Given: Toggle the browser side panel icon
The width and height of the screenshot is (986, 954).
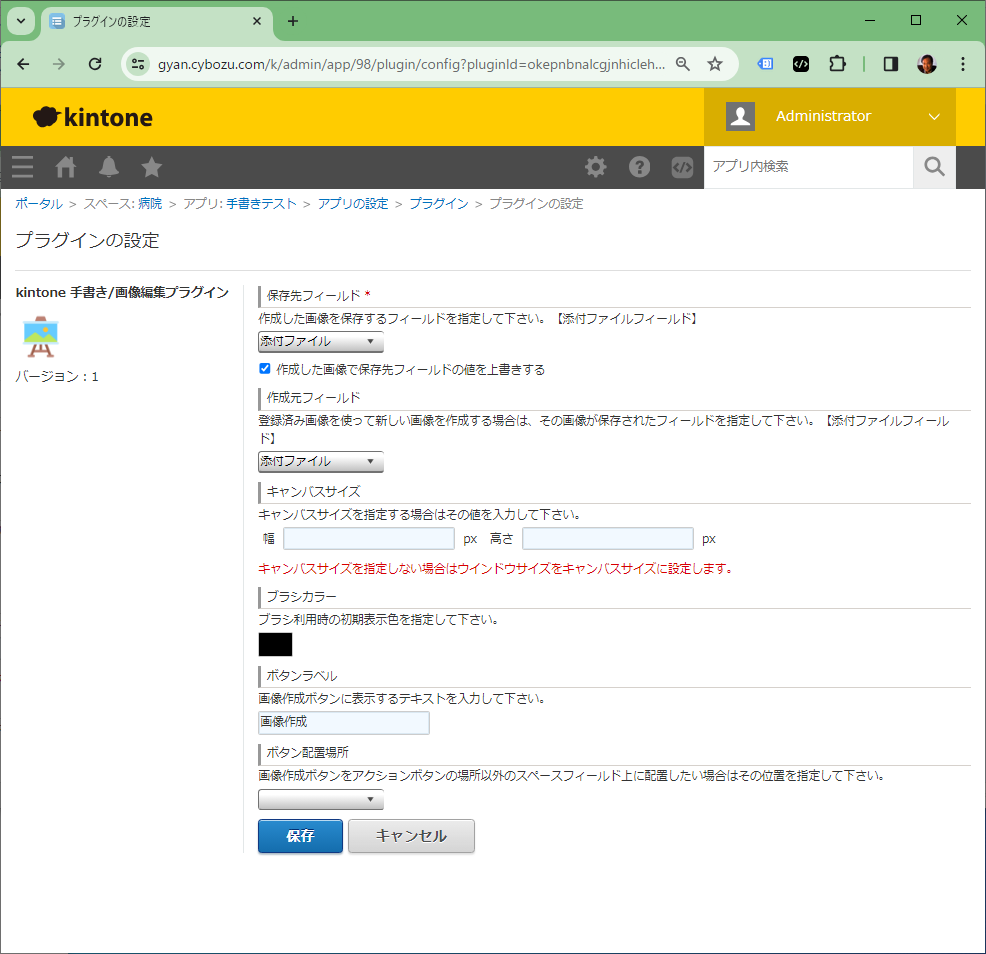Looking at the screenshot, I should pyautogui.click(x=890, y=64).
